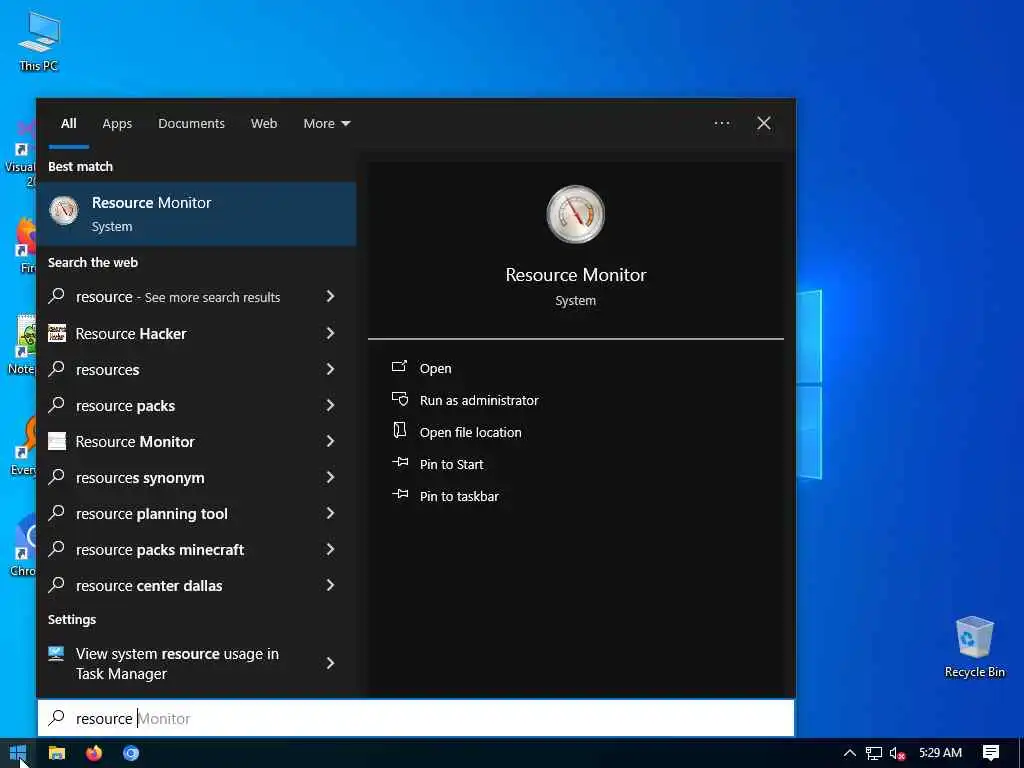Click the Run as administrator shield icon
1024x768 pixels.
400,399
